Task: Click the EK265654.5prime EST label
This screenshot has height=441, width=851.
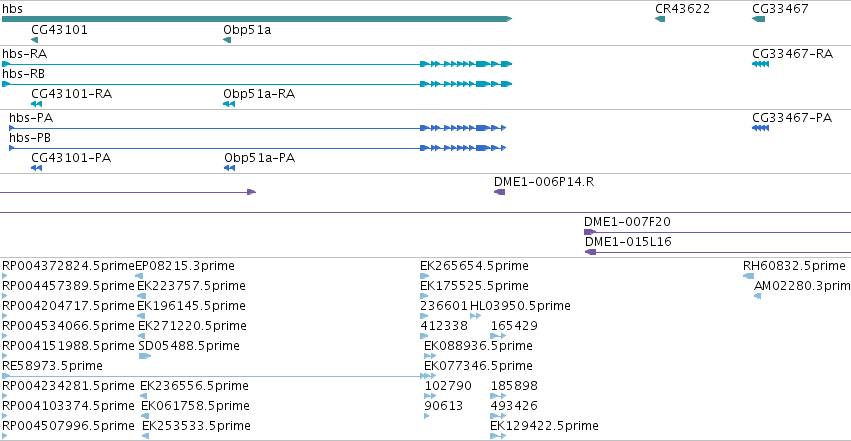Action: coord(474,266)
